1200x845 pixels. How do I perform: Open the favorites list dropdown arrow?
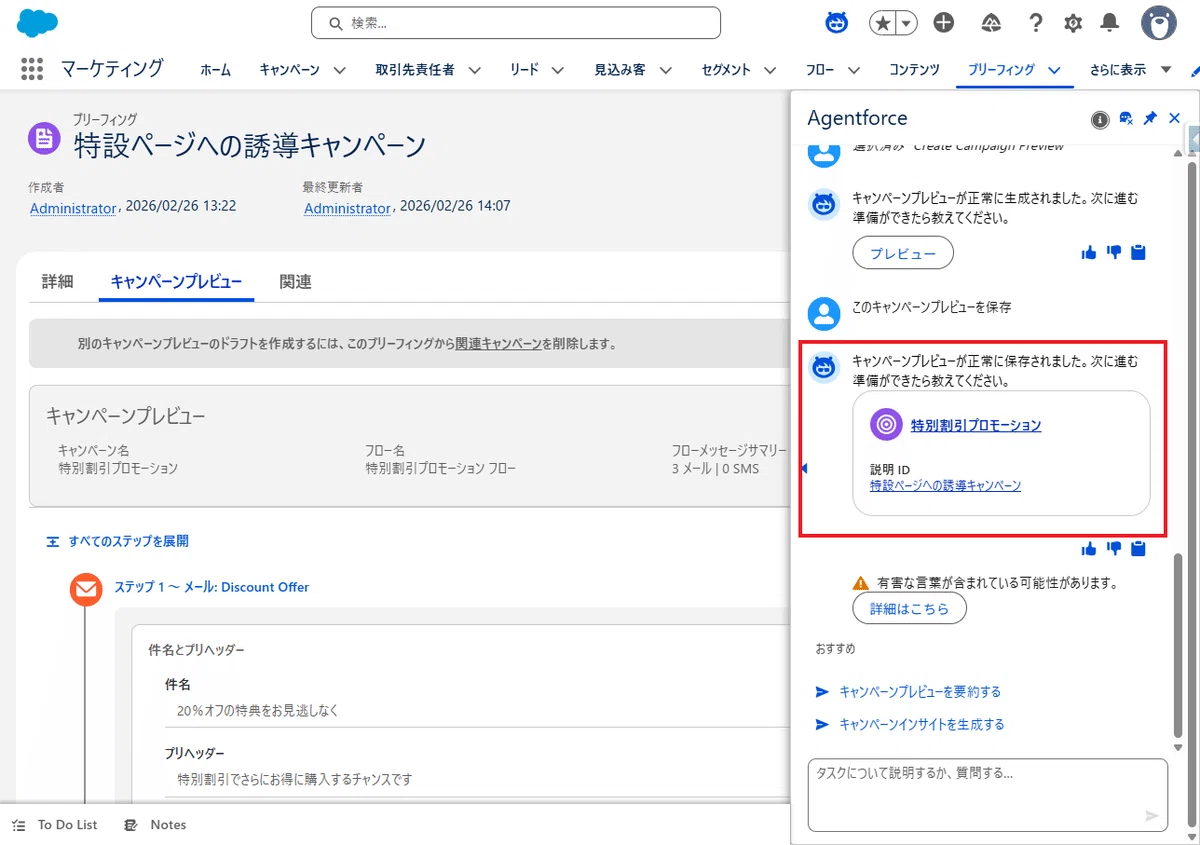[x=906, y=23]
